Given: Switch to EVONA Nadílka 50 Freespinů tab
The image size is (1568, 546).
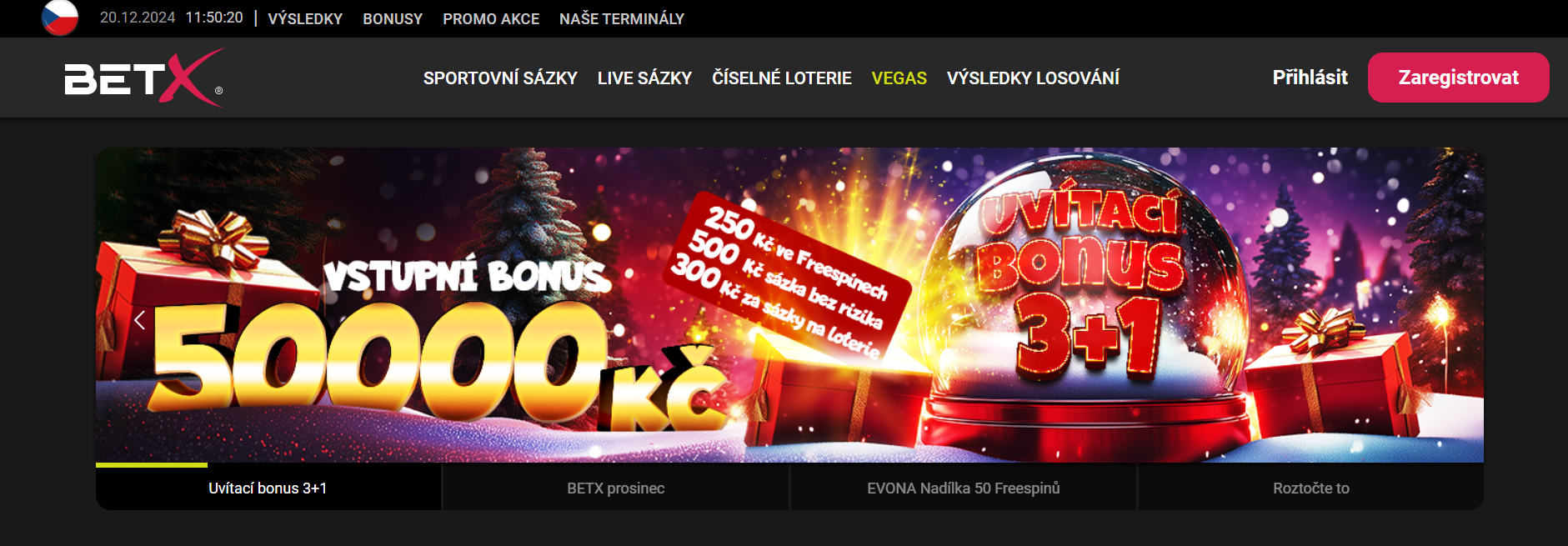Looking at the screenshot, I should (x=964, y=488).
